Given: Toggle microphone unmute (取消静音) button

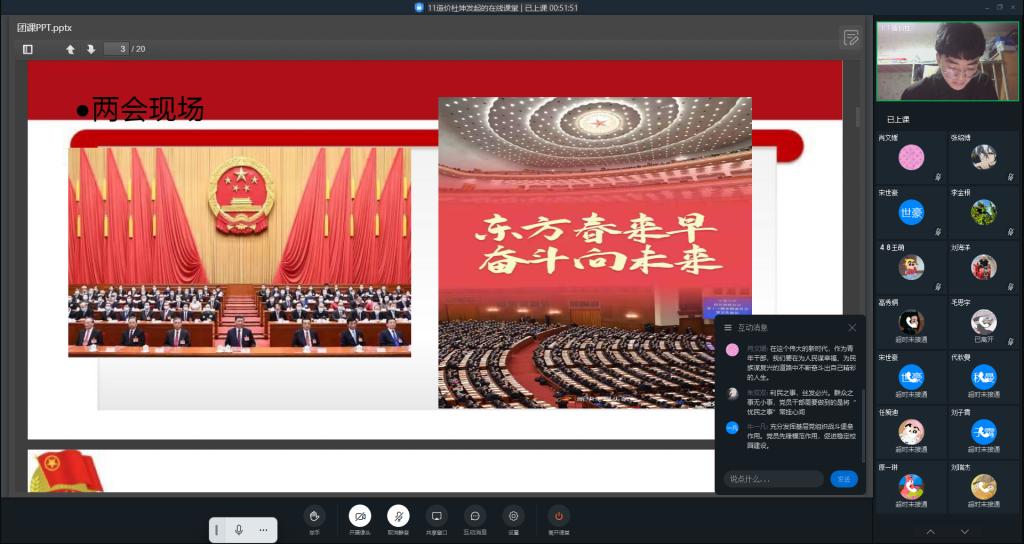Looking at the screenshot, I should [x=398, y=516].
